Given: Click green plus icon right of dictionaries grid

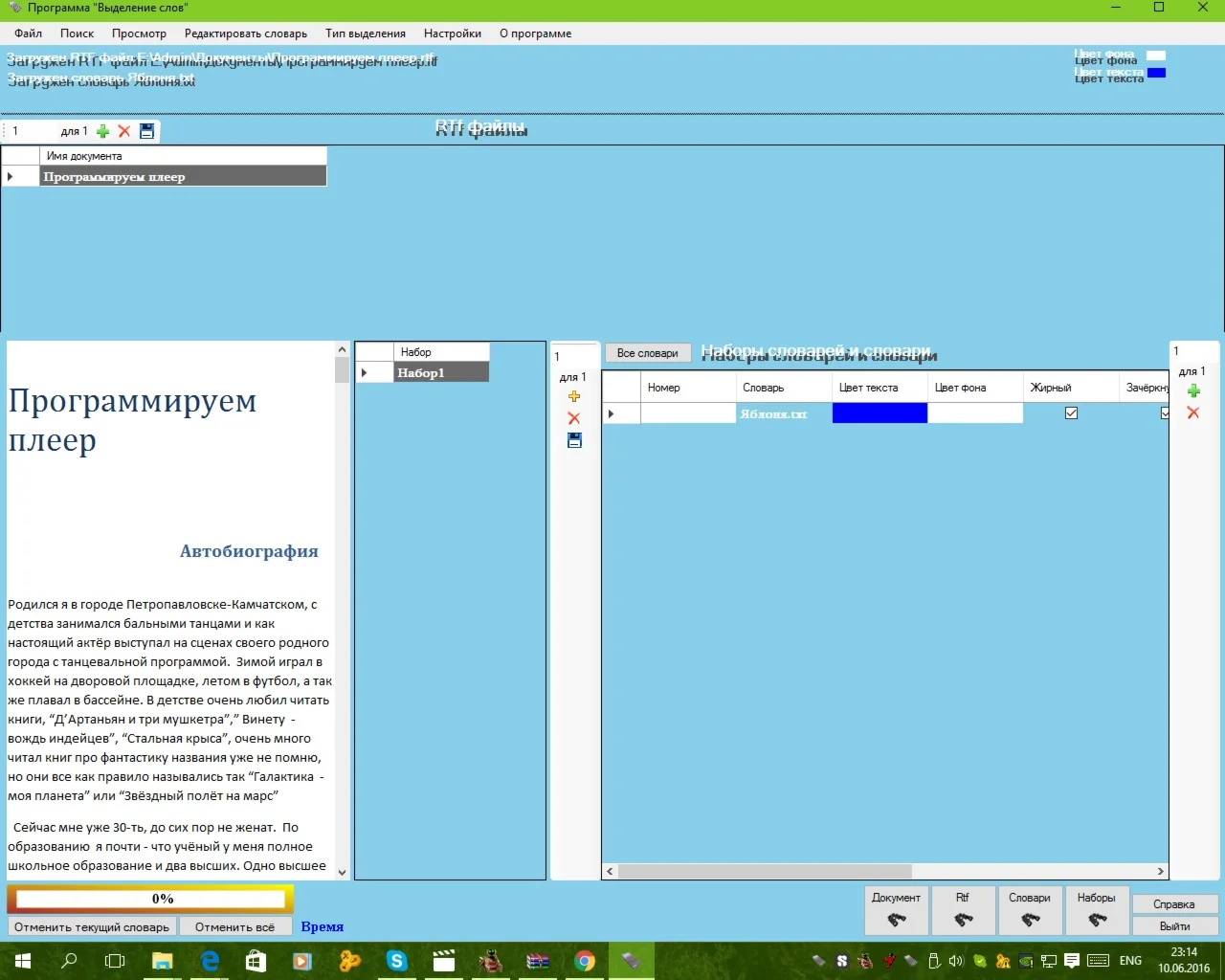Looking at the screenshot, I should click(x=1193, y=390).
